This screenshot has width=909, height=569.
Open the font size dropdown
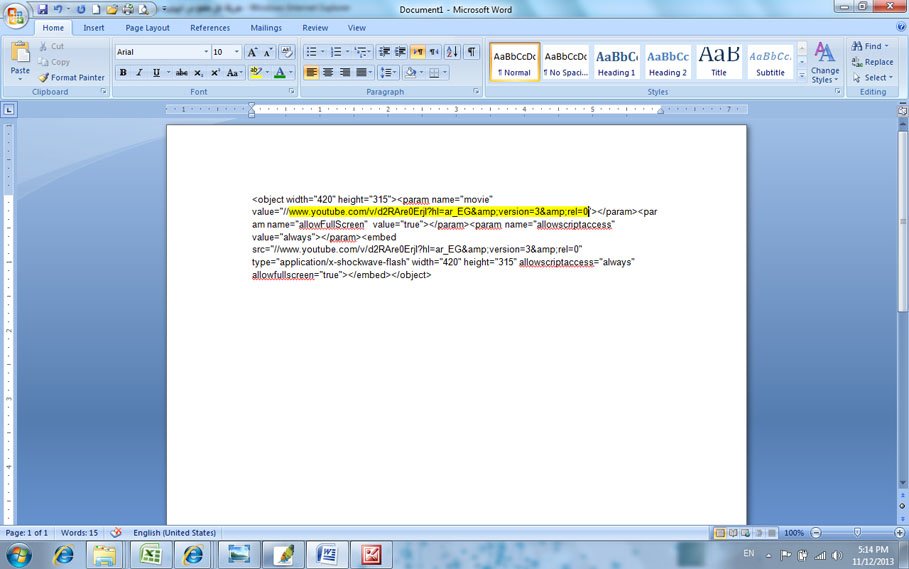coord(237,52)
